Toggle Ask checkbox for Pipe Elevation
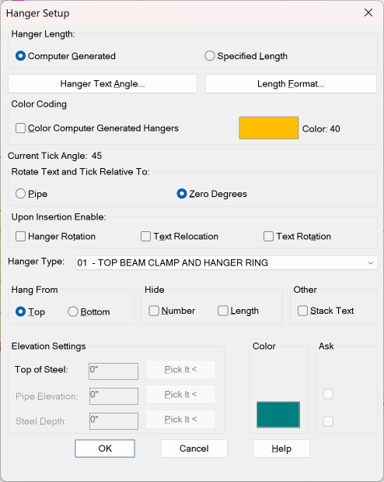Viewport: 384px width, 482px height. click(x=328, y=394)
